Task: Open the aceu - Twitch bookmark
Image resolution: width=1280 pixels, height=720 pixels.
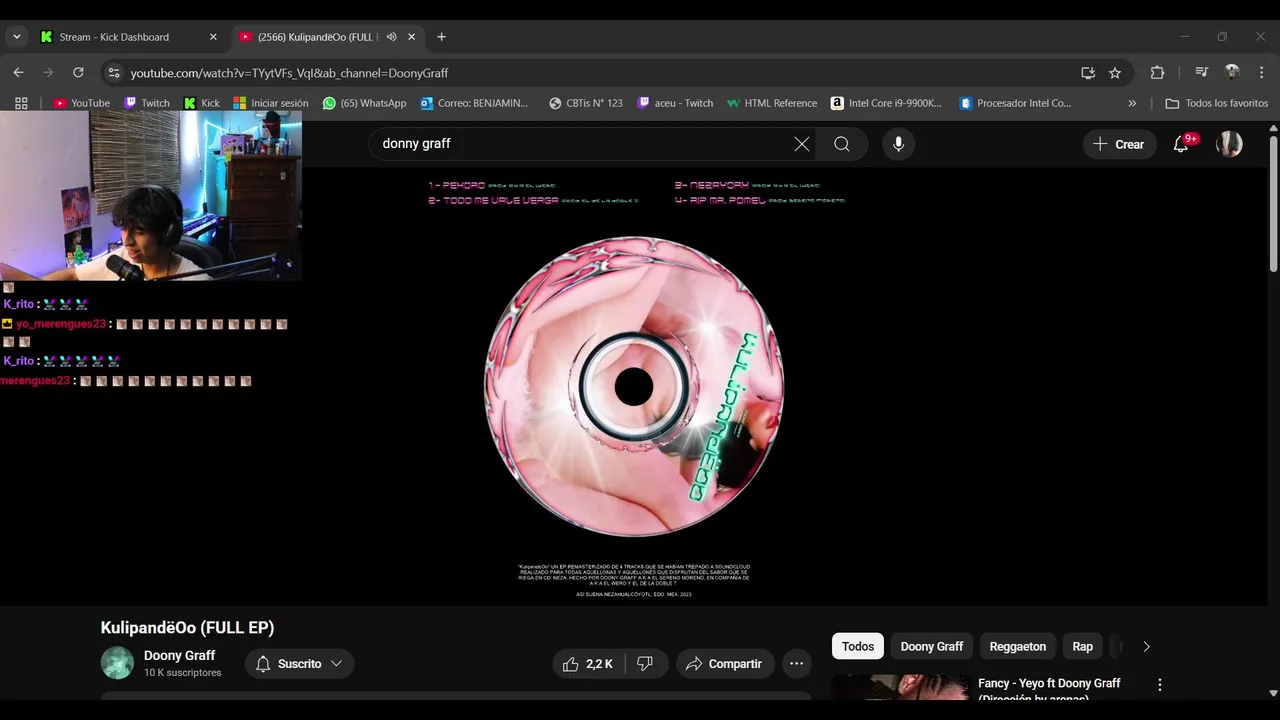Action: coord(676,103)
